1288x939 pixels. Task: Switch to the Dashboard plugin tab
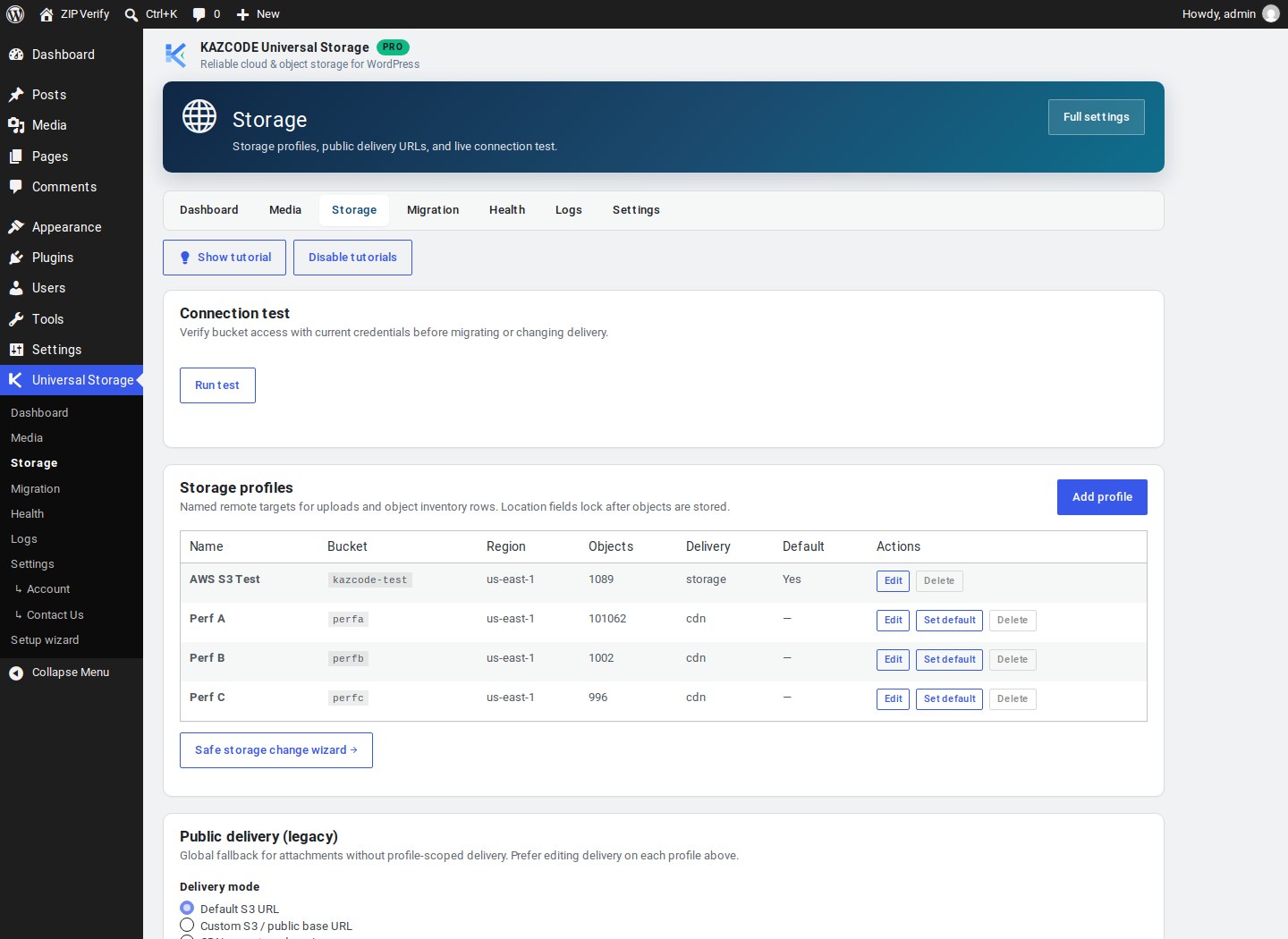[209, 210]
